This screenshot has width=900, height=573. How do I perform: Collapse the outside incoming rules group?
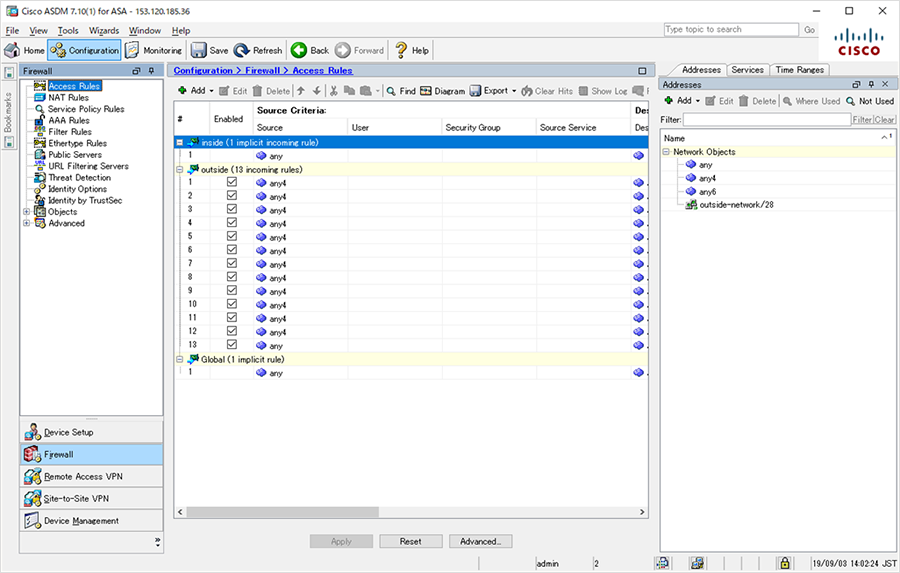[180, 169]
